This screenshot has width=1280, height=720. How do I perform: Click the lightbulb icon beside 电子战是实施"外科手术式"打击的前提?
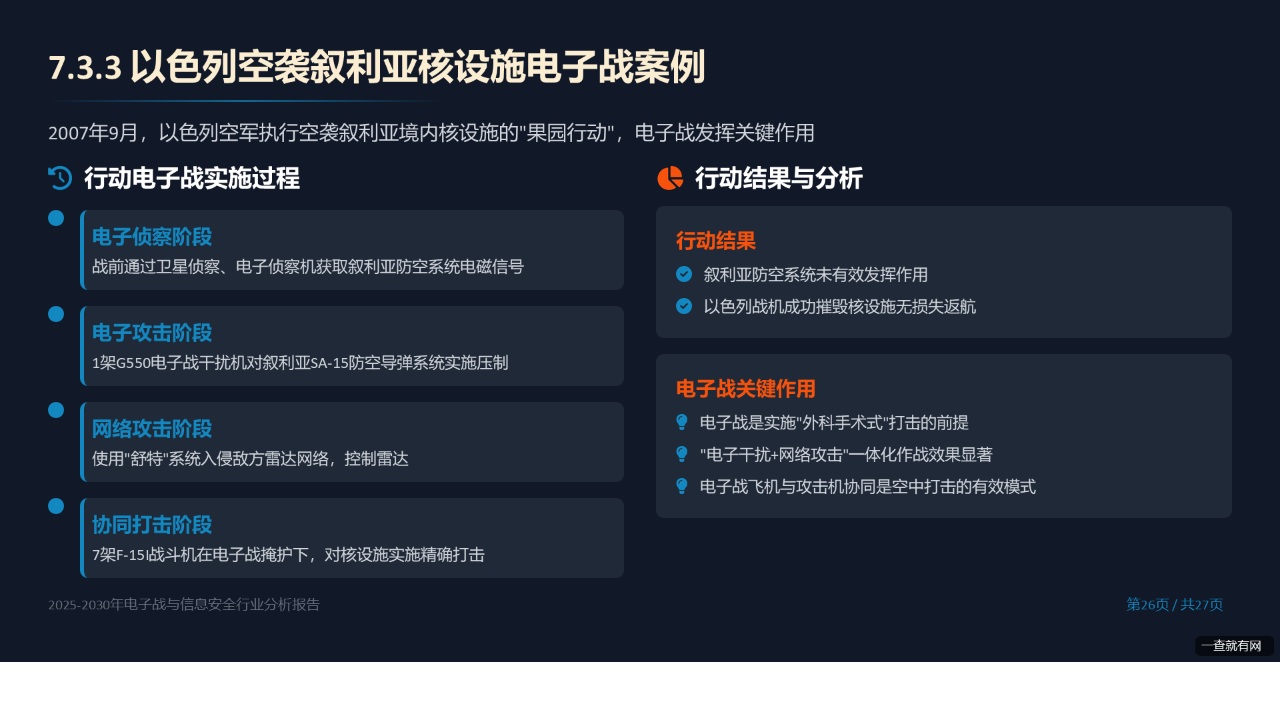coord(682,422)
